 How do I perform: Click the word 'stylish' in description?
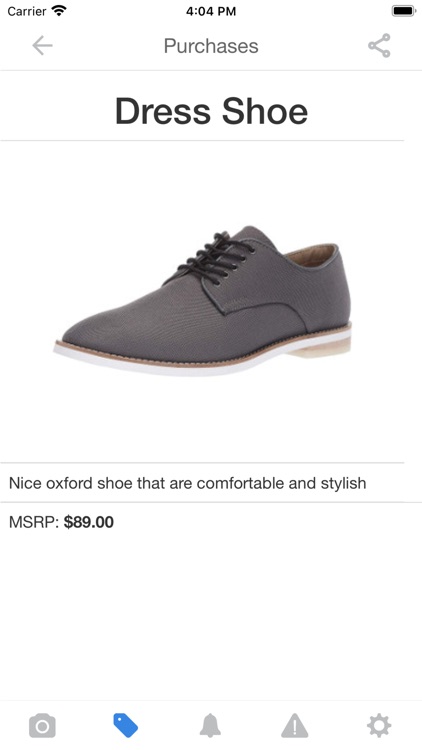coord(343,483)
